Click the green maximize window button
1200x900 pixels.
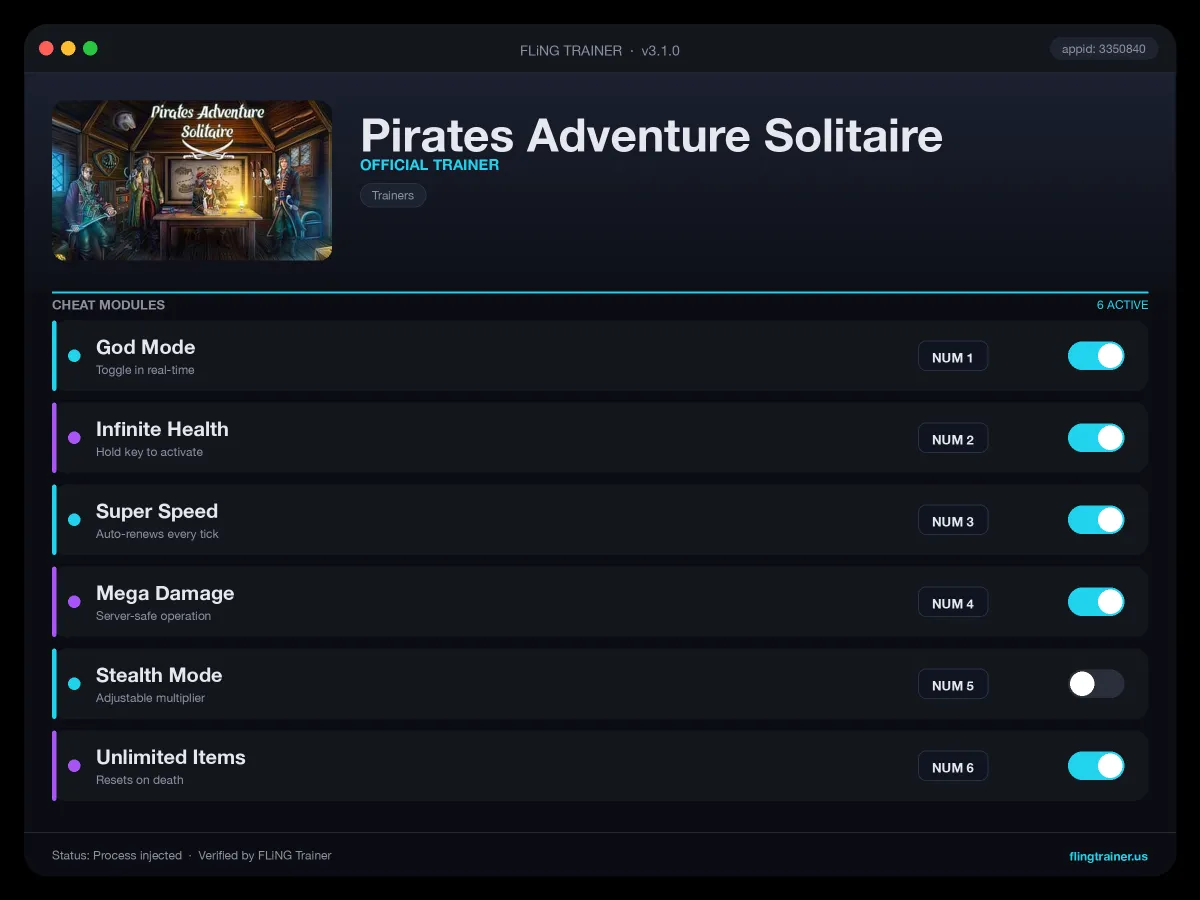(x=90, y=48)
